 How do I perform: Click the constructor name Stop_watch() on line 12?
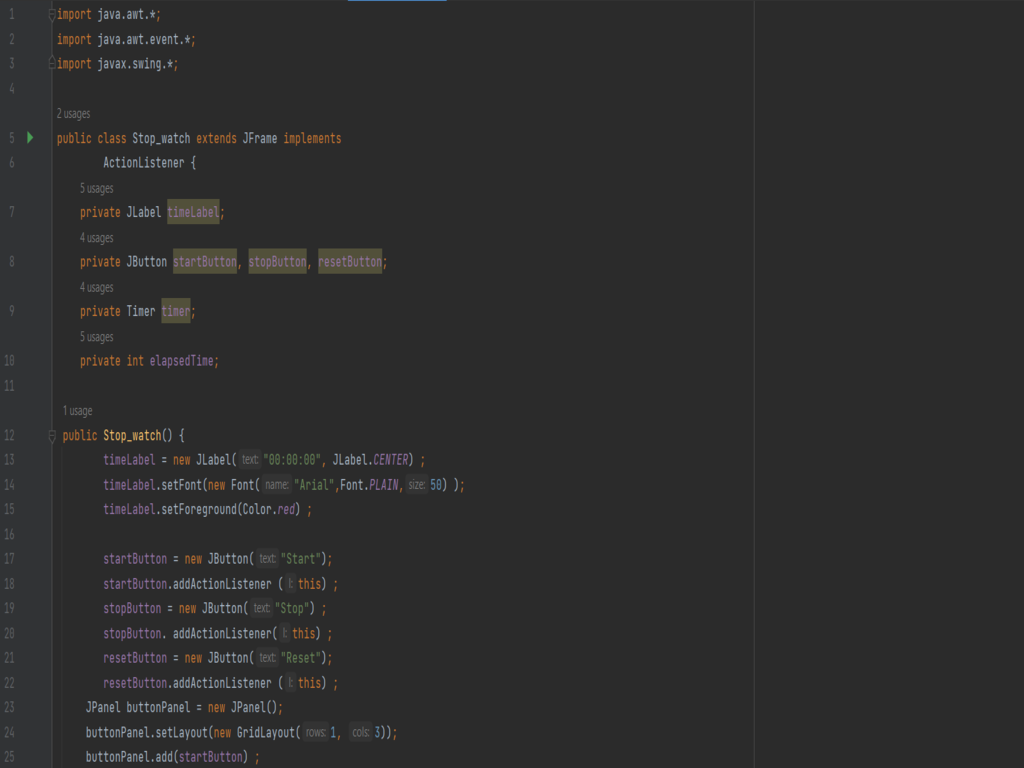[x=138, y=436]
